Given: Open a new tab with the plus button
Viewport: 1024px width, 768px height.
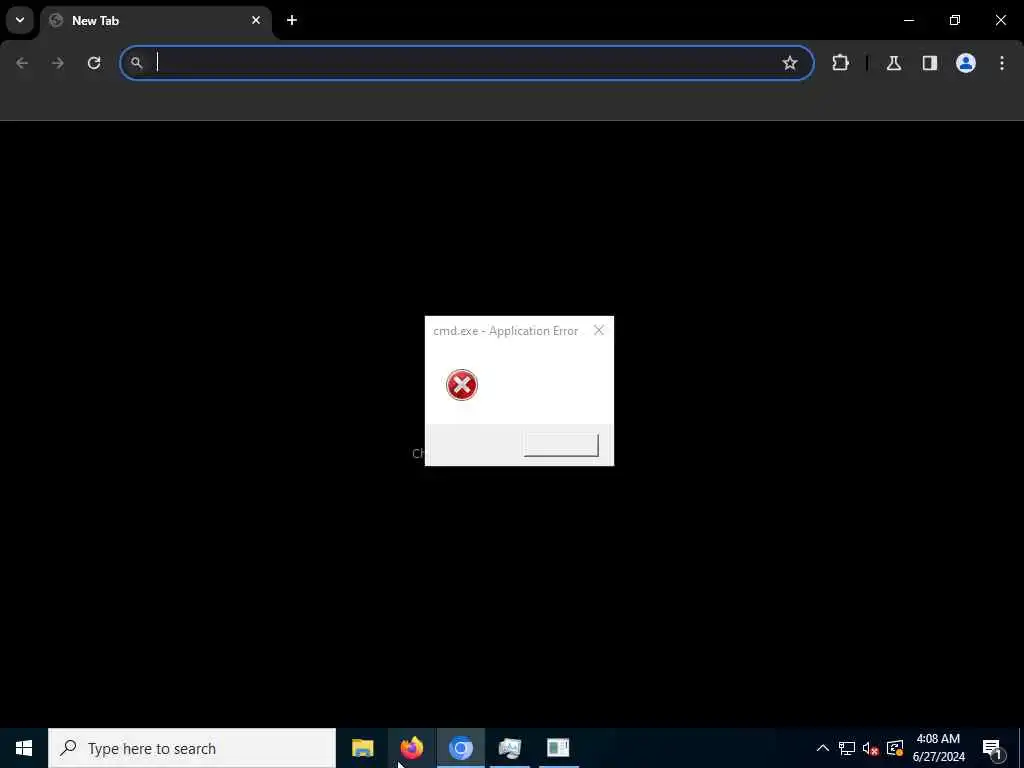Looking at the screenshot, I should coord(292,20).
